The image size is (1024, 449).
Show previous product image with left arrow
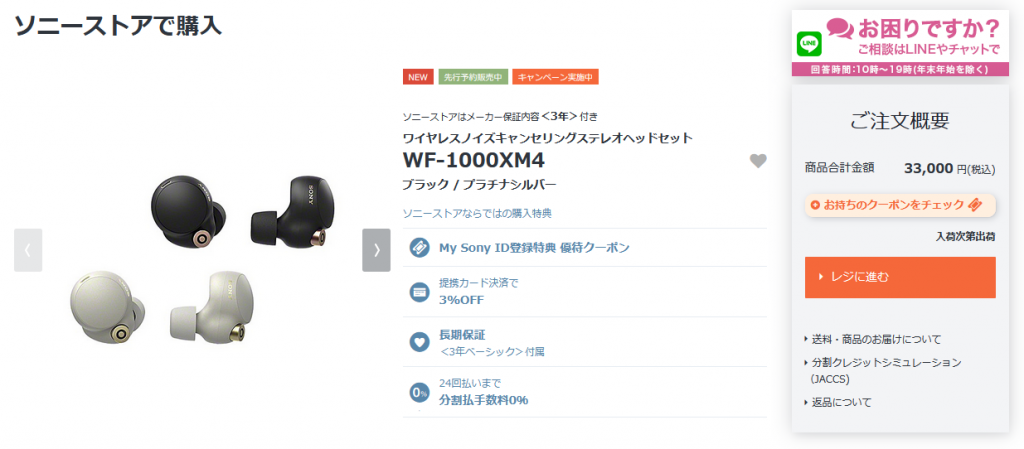pos(28,250)
